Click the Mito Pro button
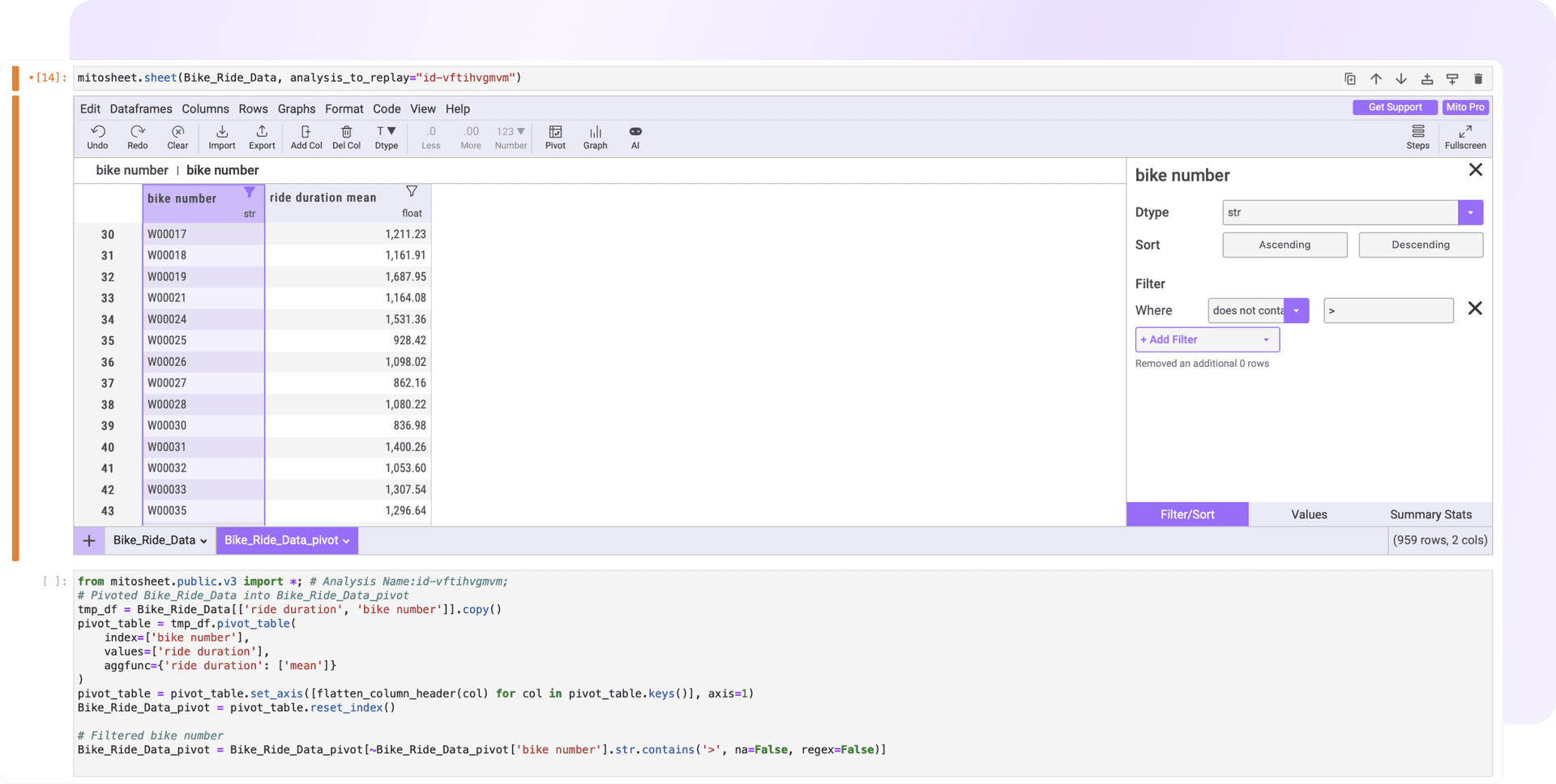Viewport: 1556px width, 784px height. click(1464, 107)
